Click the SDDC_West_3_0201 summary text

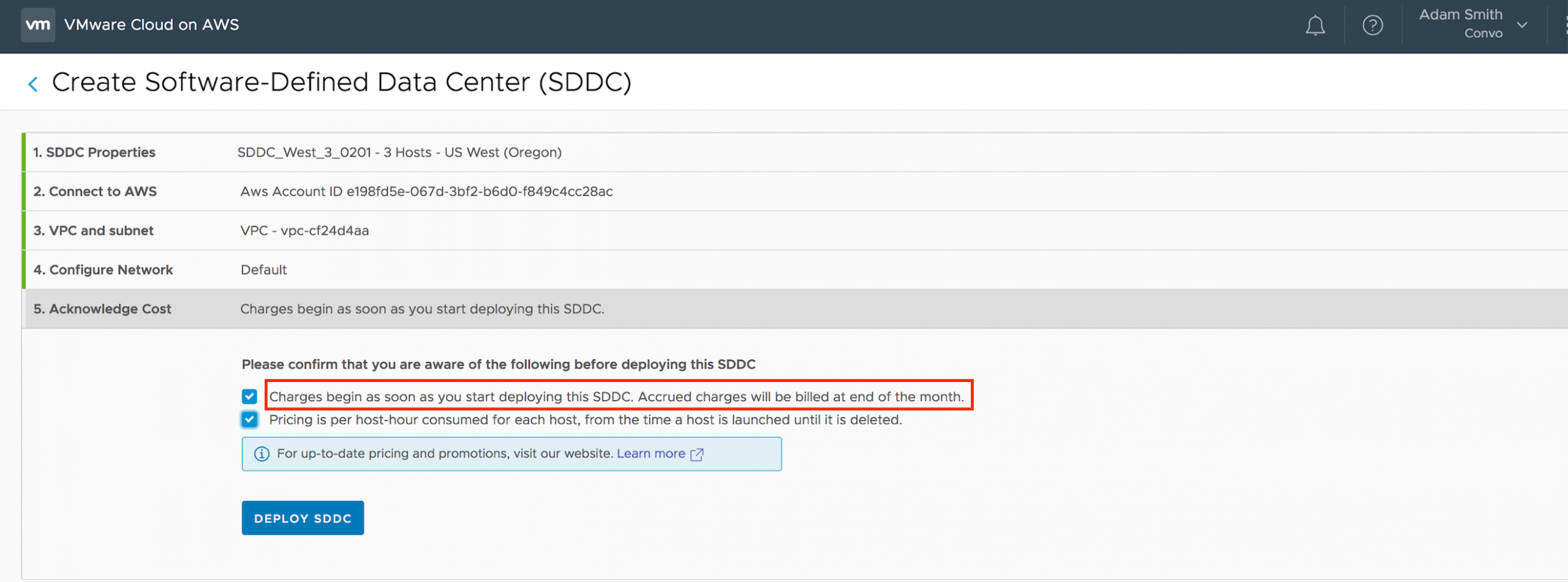(x=399, y=152)
